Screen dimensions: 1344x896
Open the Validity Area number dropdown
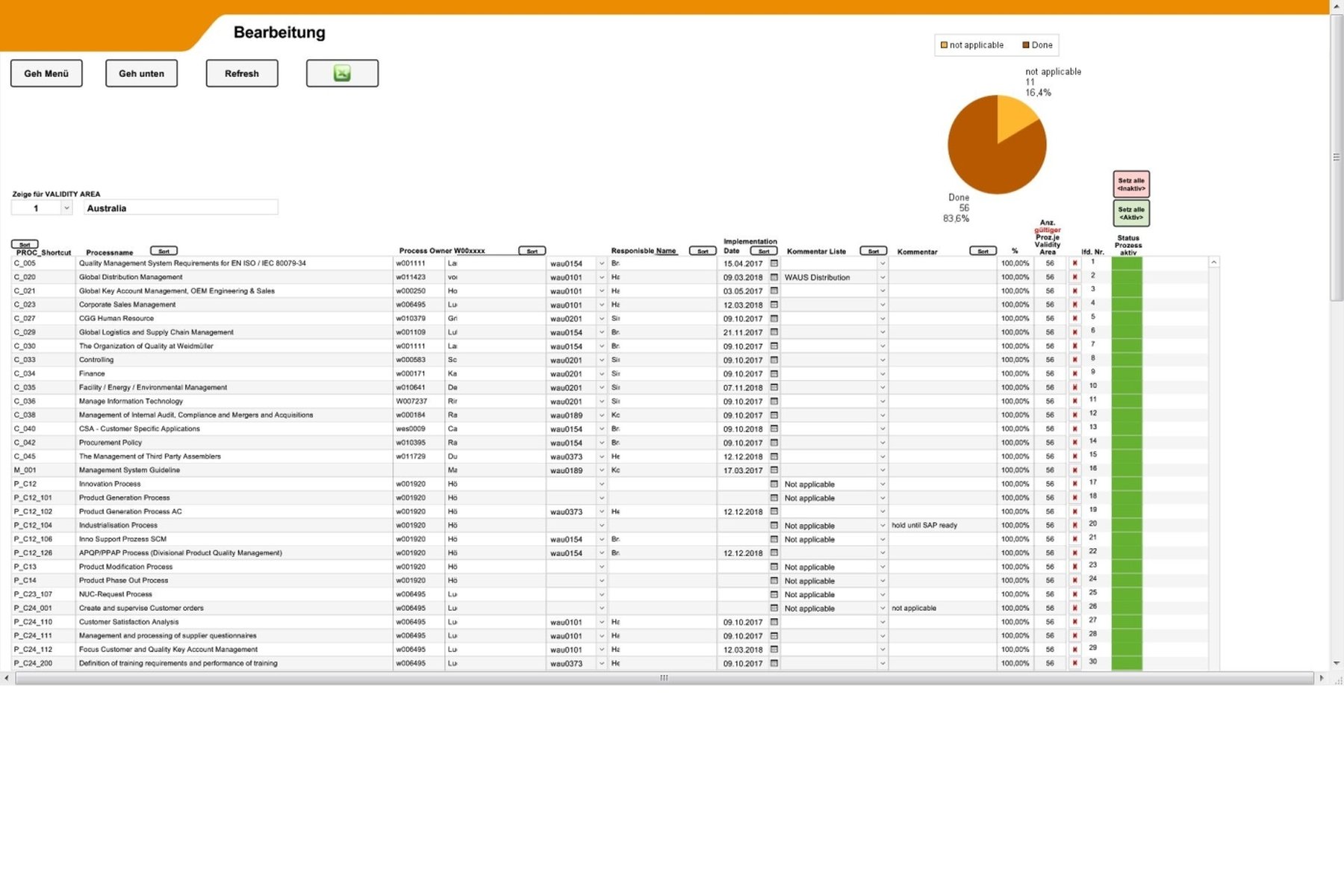pos(66,208)
